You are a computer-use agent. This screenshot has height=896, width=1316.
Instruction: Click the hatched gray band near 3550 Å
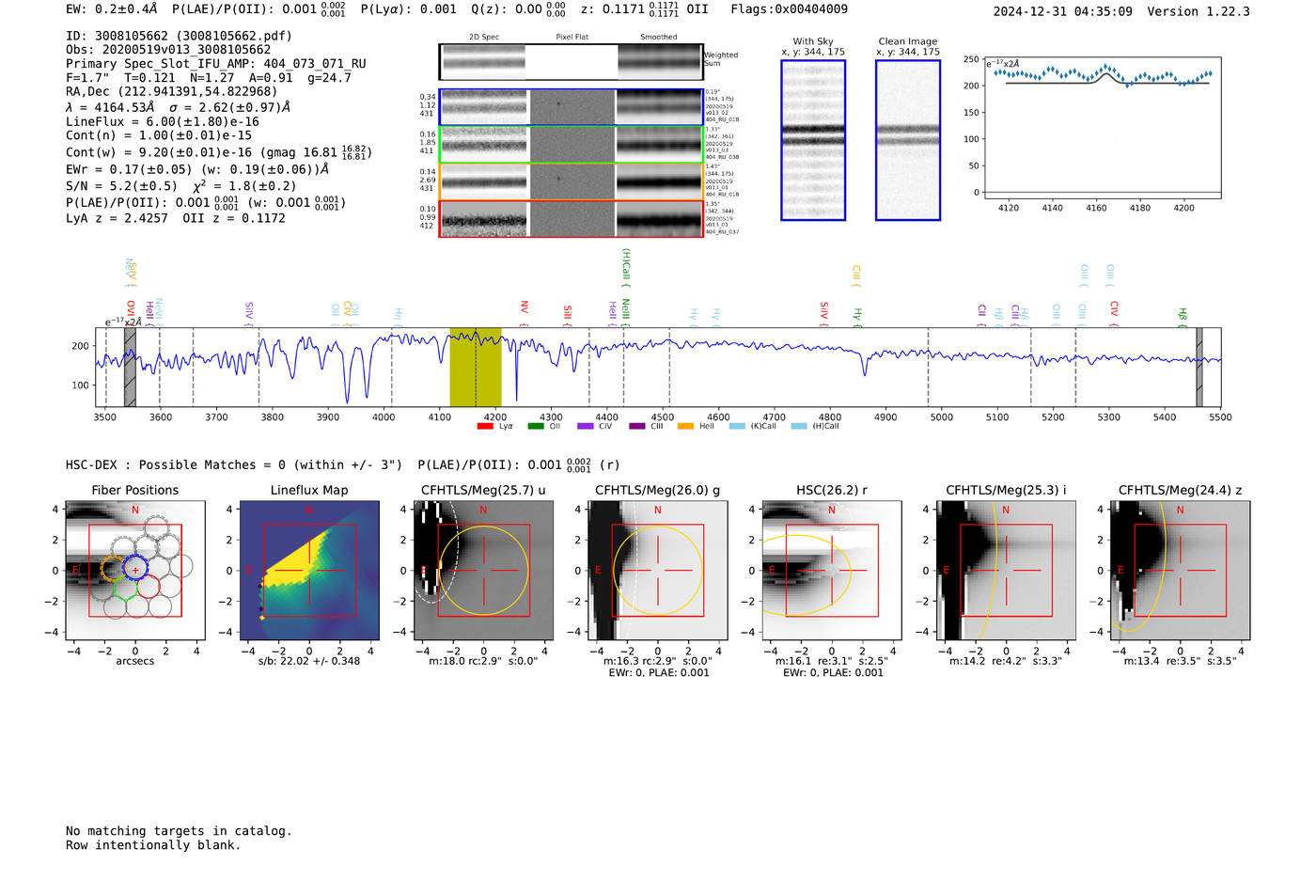point(130,368)
